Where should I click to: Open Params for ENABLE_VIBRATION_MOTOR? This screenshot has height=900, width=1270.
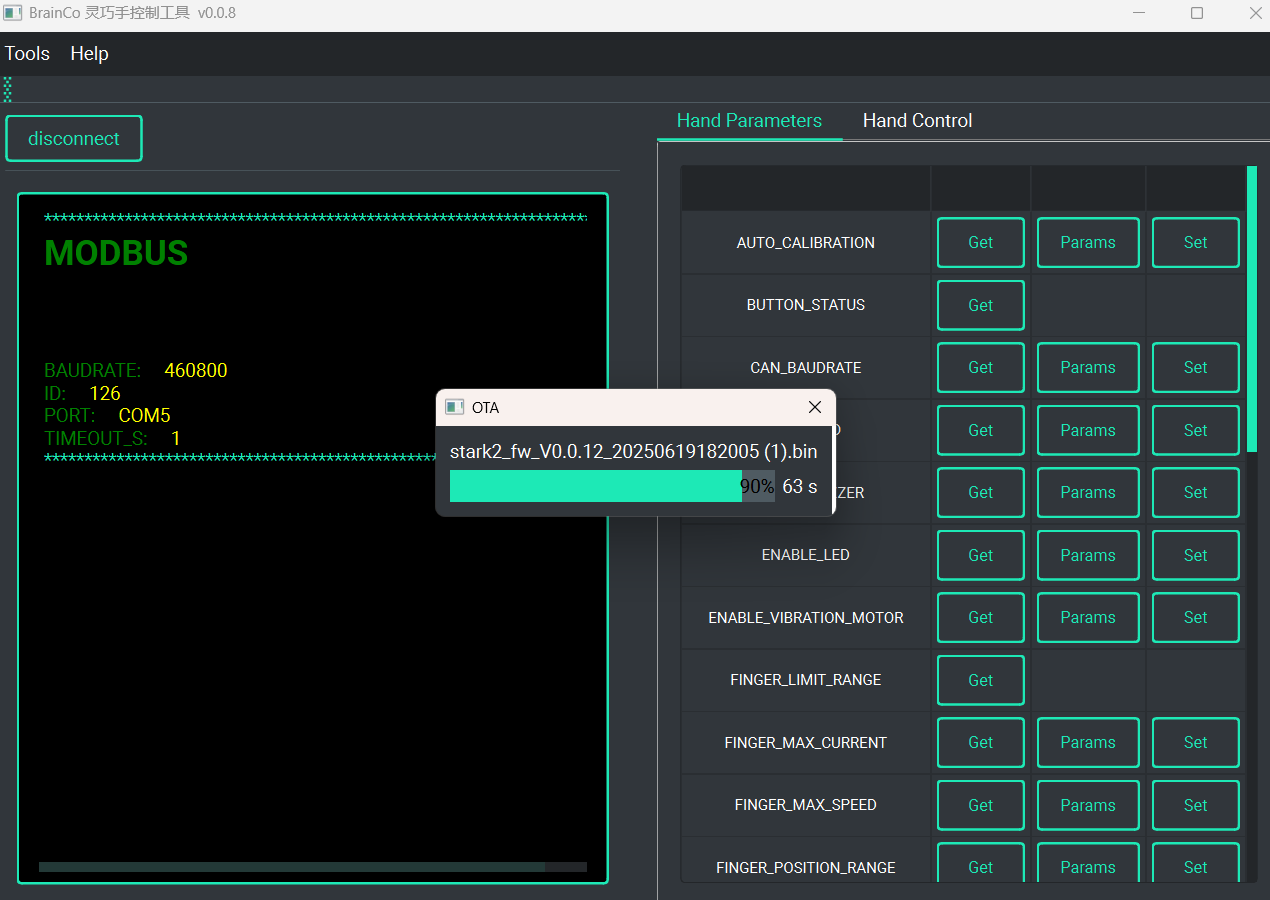pos(1087,618)
